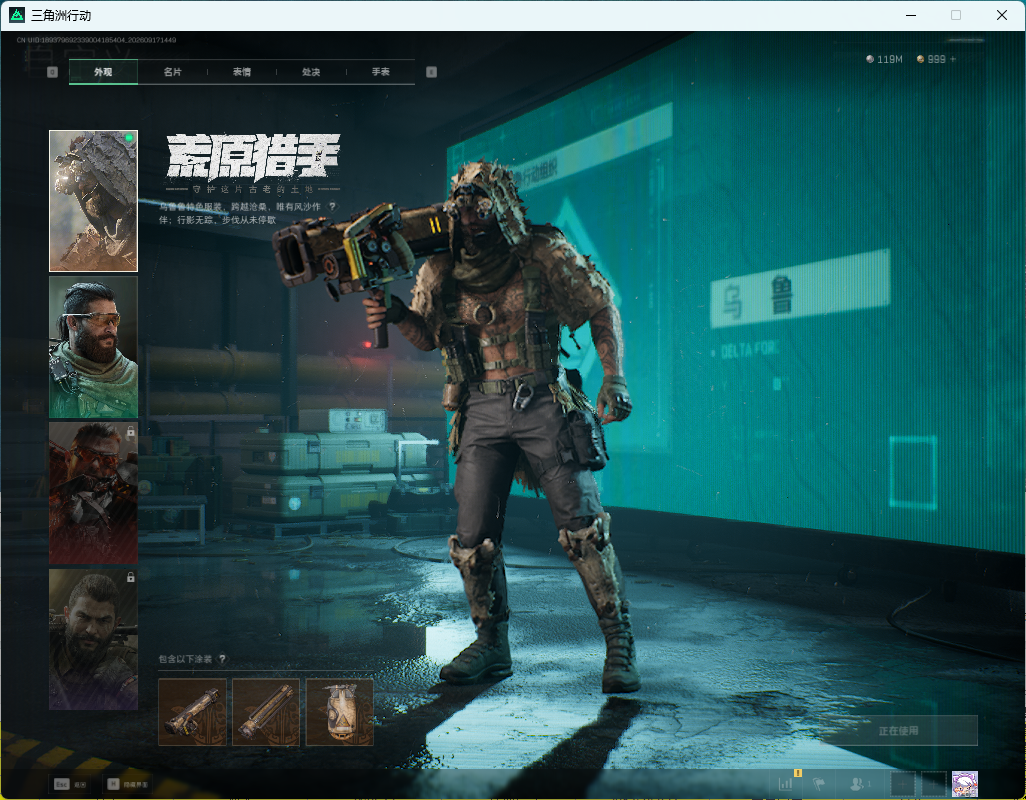Open the statistics bar chart icon
1026x800 pixels.
tap(786, 783)
